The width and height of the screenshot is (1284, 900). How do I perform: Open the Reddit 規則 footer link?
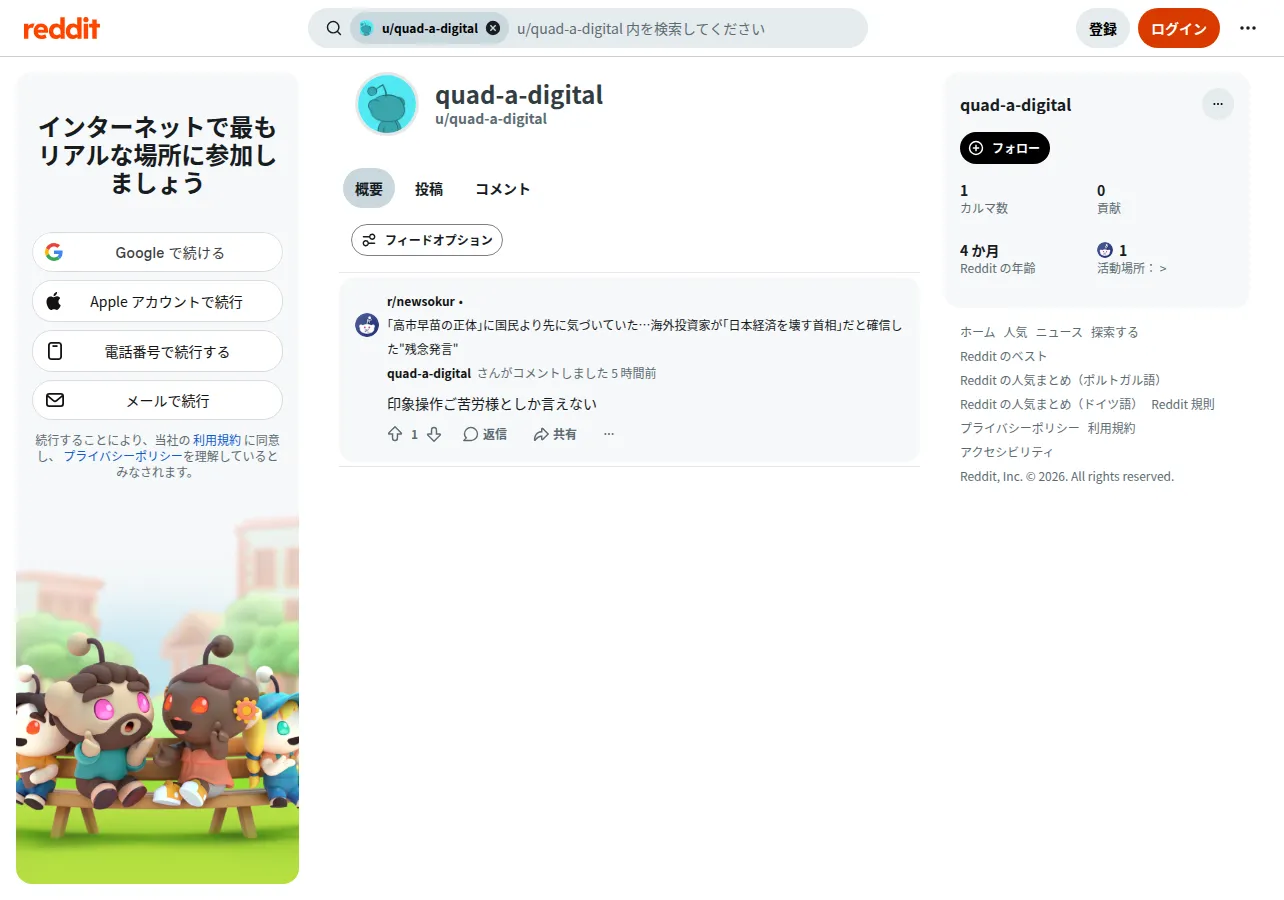(x=1183, y=404)
